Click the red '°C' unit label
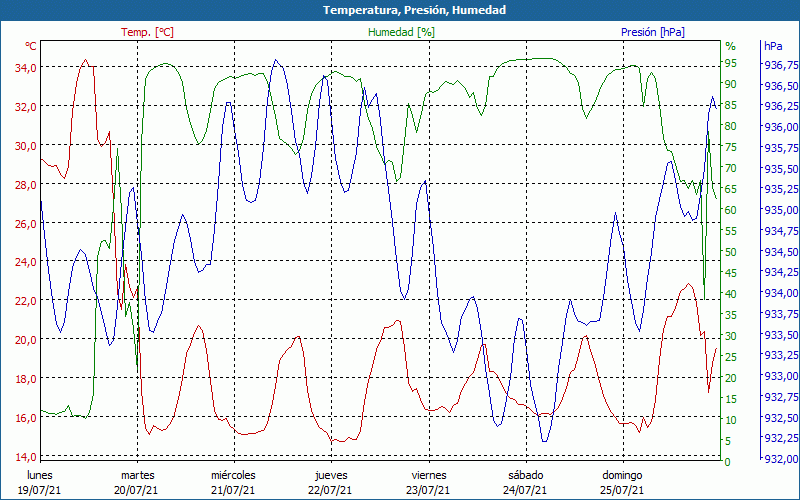800x500 pixels. (31, 46)
